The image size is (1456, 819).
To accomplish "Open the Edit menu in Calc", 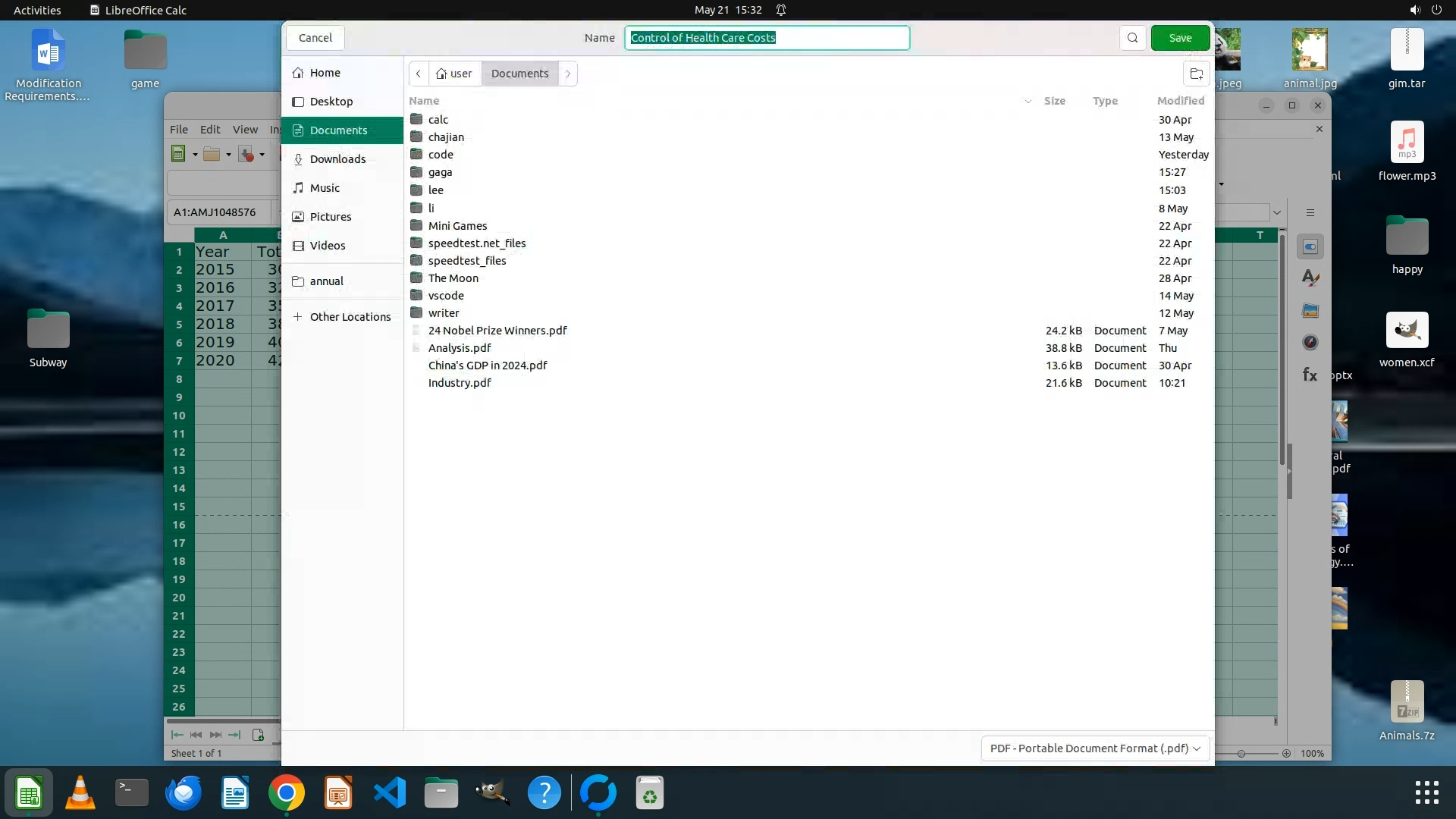I will click(210, 130).
